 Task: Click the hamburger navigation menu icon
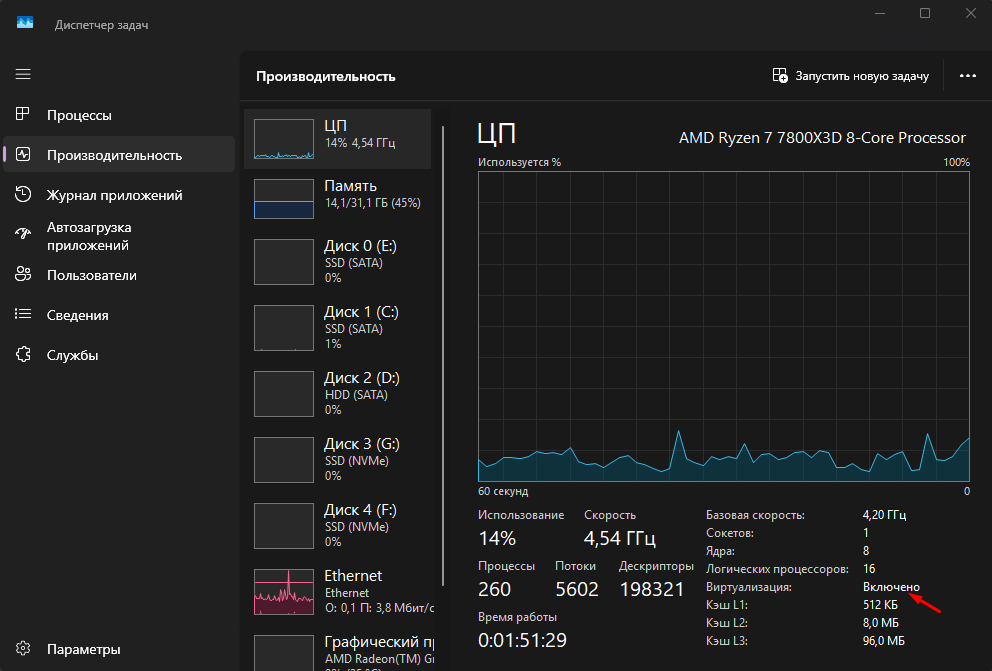(23, 75)
